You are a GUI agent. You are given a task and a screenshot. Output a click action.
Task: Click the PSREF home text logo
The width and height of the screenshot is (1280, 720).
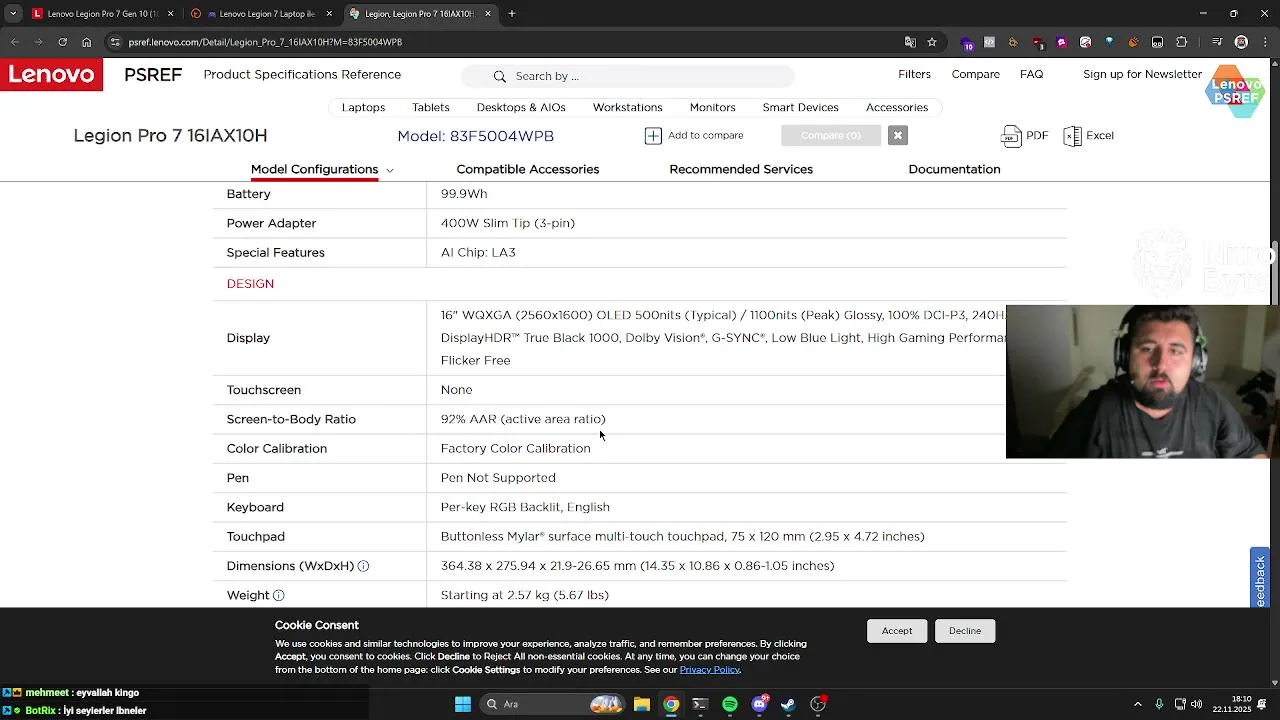(x=153, y=75)
